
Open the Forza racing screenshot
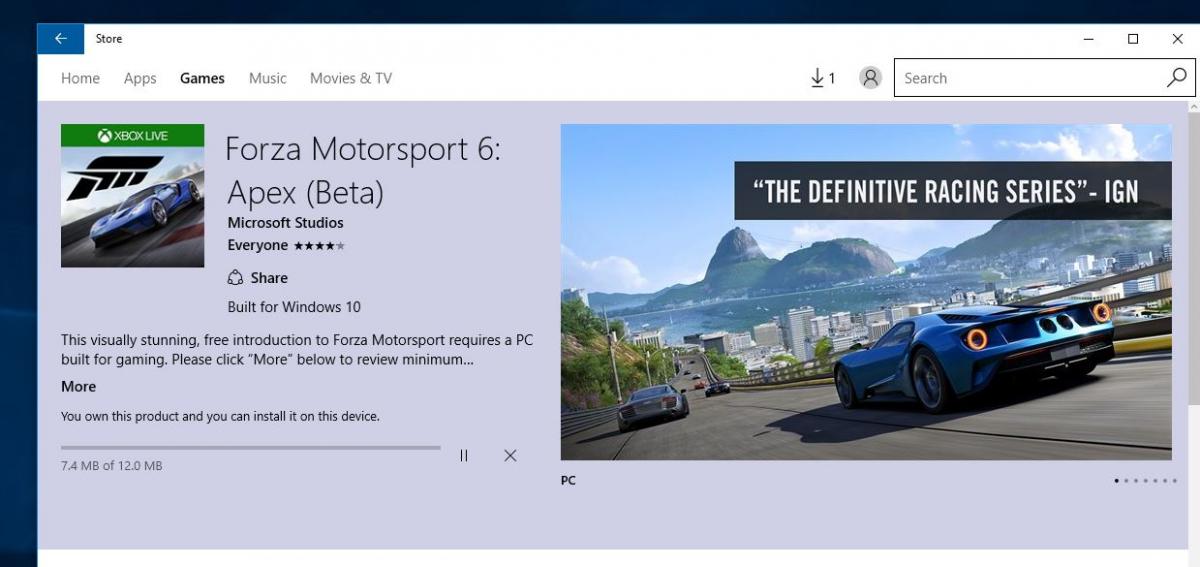click(866, 292)
